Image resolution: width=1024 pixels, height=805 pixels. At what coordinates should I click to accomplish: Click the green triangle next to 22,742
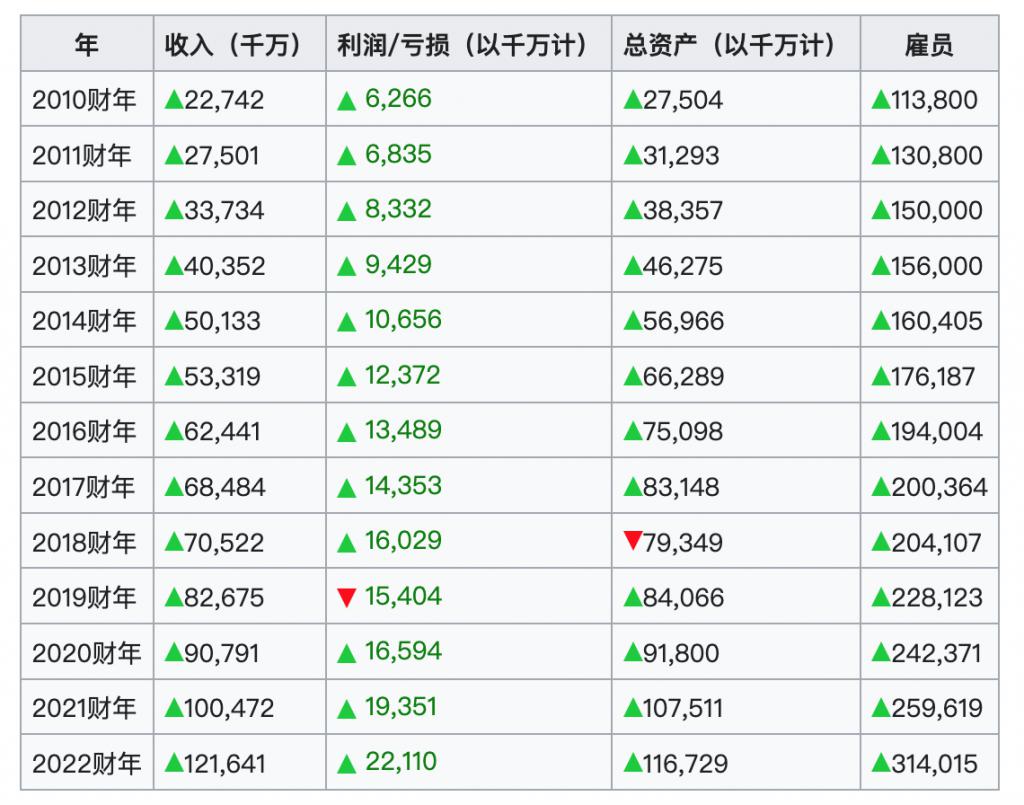pos(174,99)
